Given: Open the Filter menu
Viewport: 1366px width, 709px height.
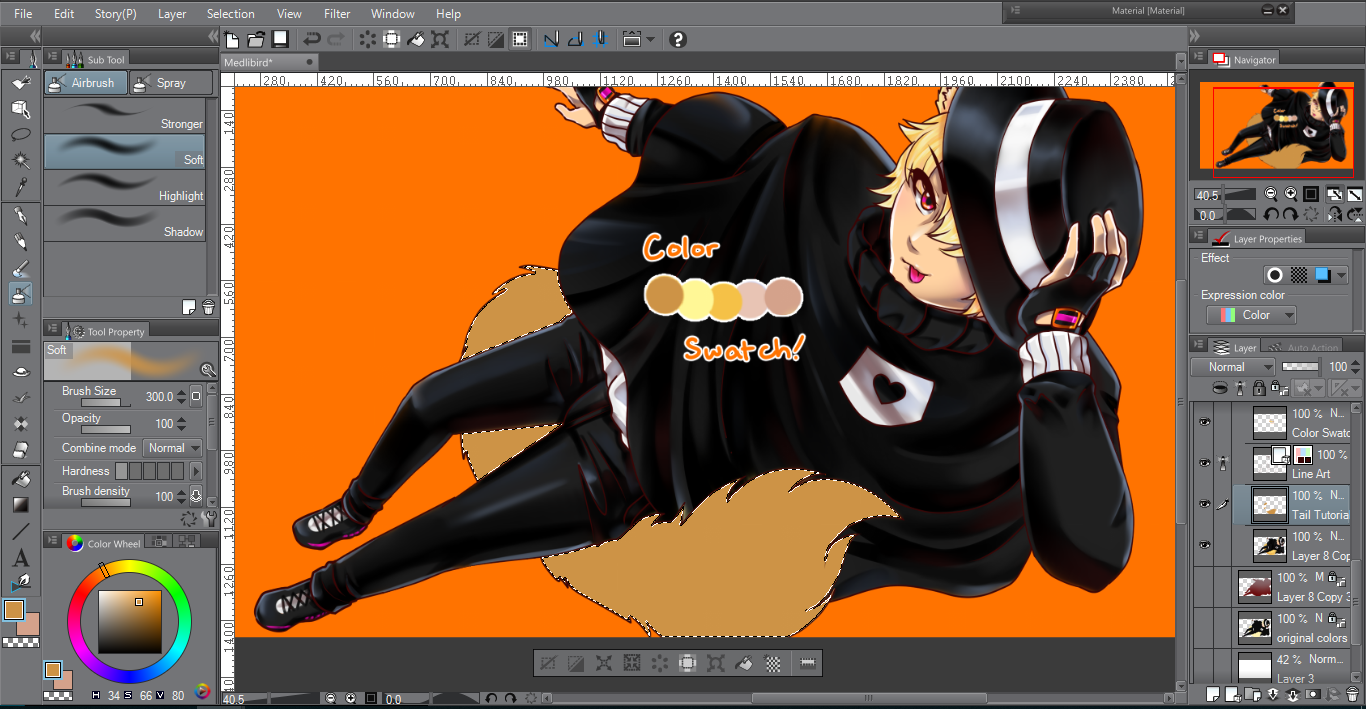Looking at the screenshot, I should point(337,14).
